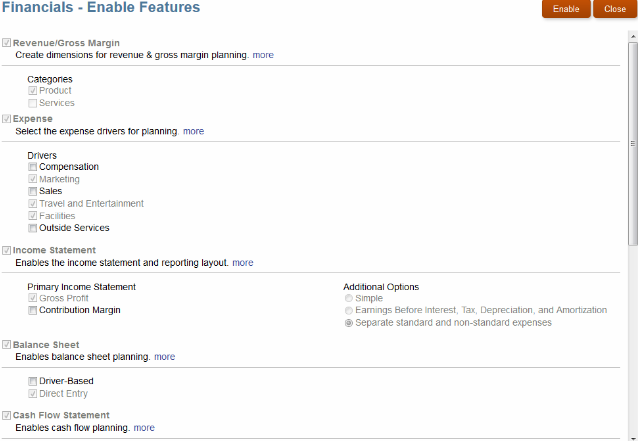Viewport: 638px width, 441px height.
Task: Open 'more' link for Cash Flow Statement
Action: pos(144,428)
